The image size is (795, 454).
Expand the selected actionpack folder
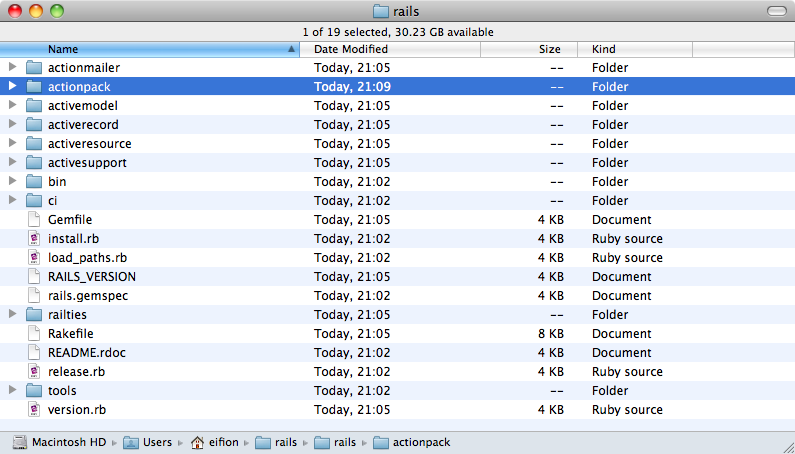point(13,86)
